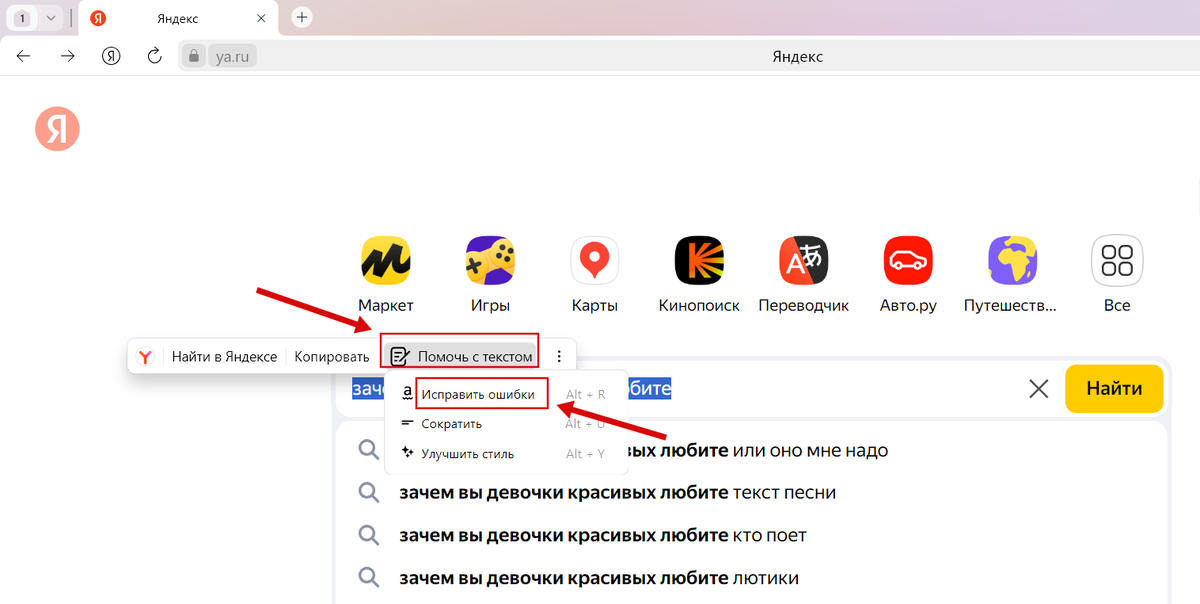The width and height of the screenshot is (1200, 604).
Task: Open the Яндекс Маркет service icon
Action: [x=386, y=261]
